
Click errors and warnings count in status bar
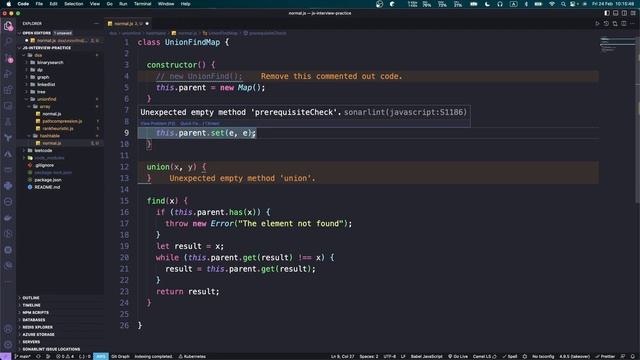(65, 356)
